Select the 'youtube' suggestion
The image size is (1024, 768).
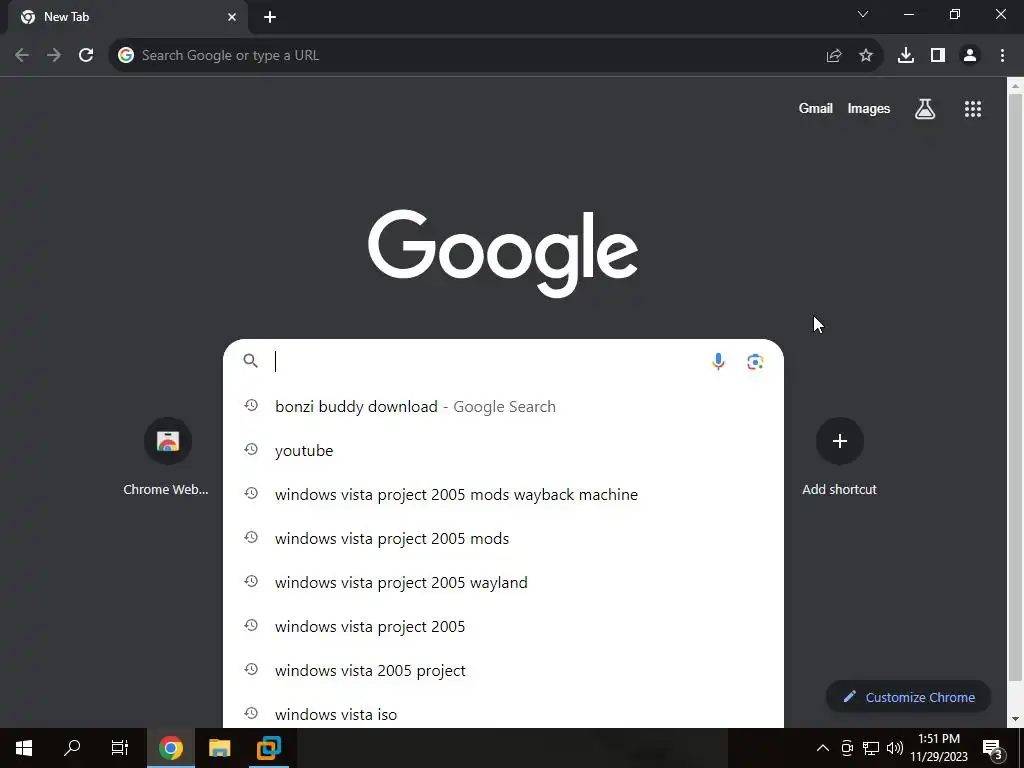503,450
